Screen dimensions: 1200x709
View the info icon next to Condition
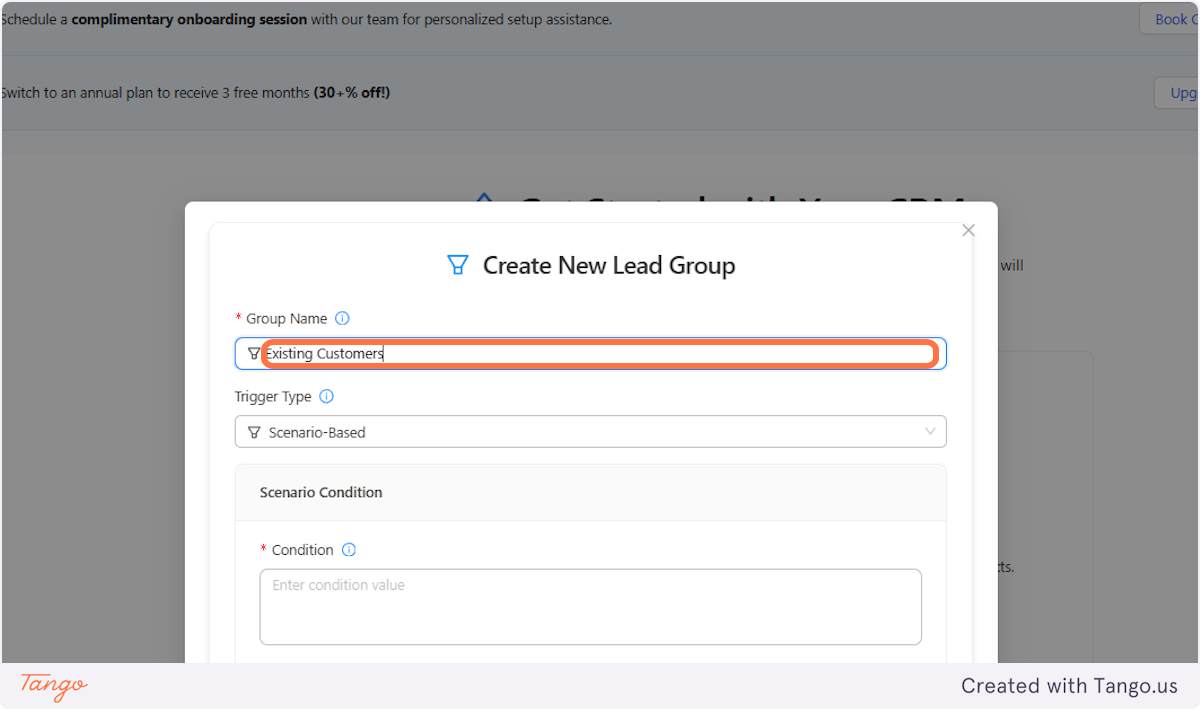click(x=348, y=549)
